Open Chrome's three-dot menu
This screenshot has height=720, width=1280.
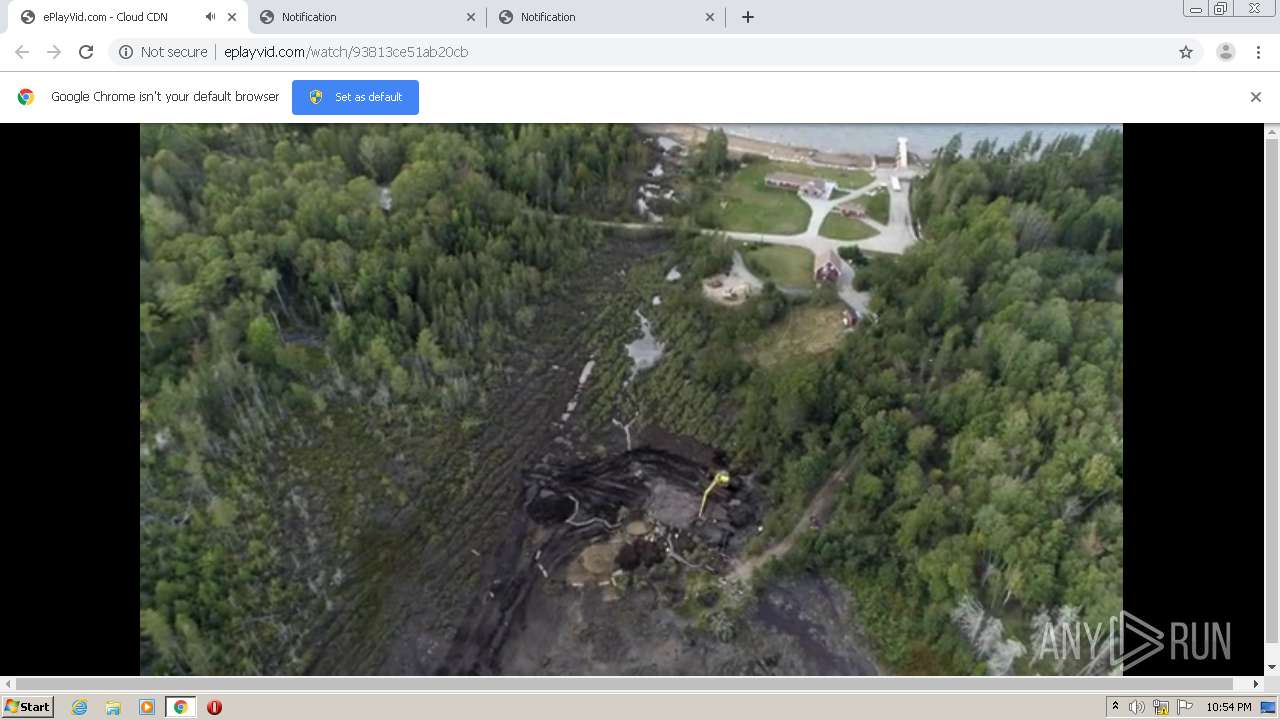pos(1258,52)
